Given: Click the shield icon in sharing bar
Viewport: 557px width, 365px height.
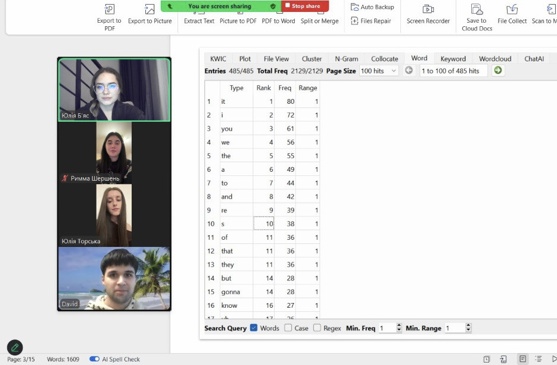Looking at the screenshot, I should pos(273,6).
